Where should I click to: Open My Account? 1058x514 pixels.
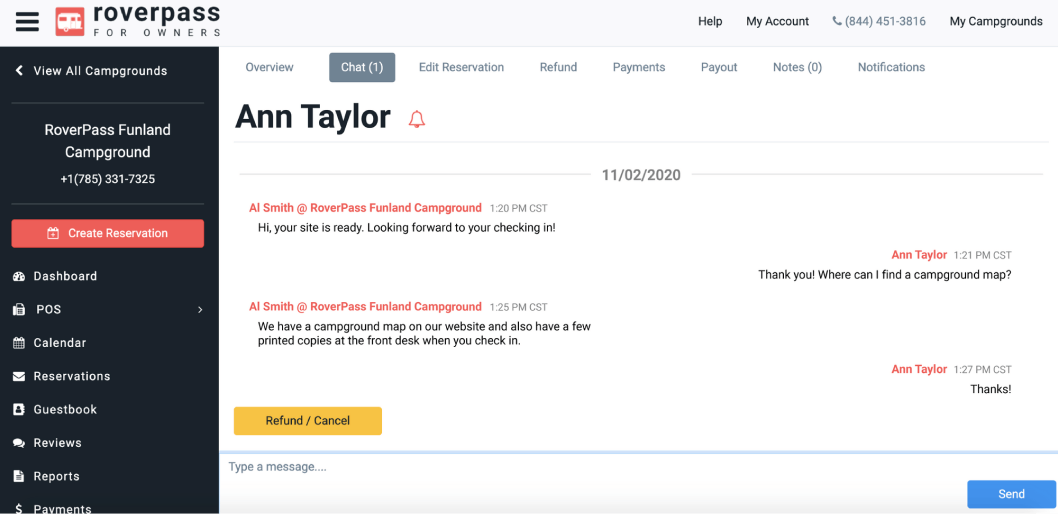click(x=777, y=22)
